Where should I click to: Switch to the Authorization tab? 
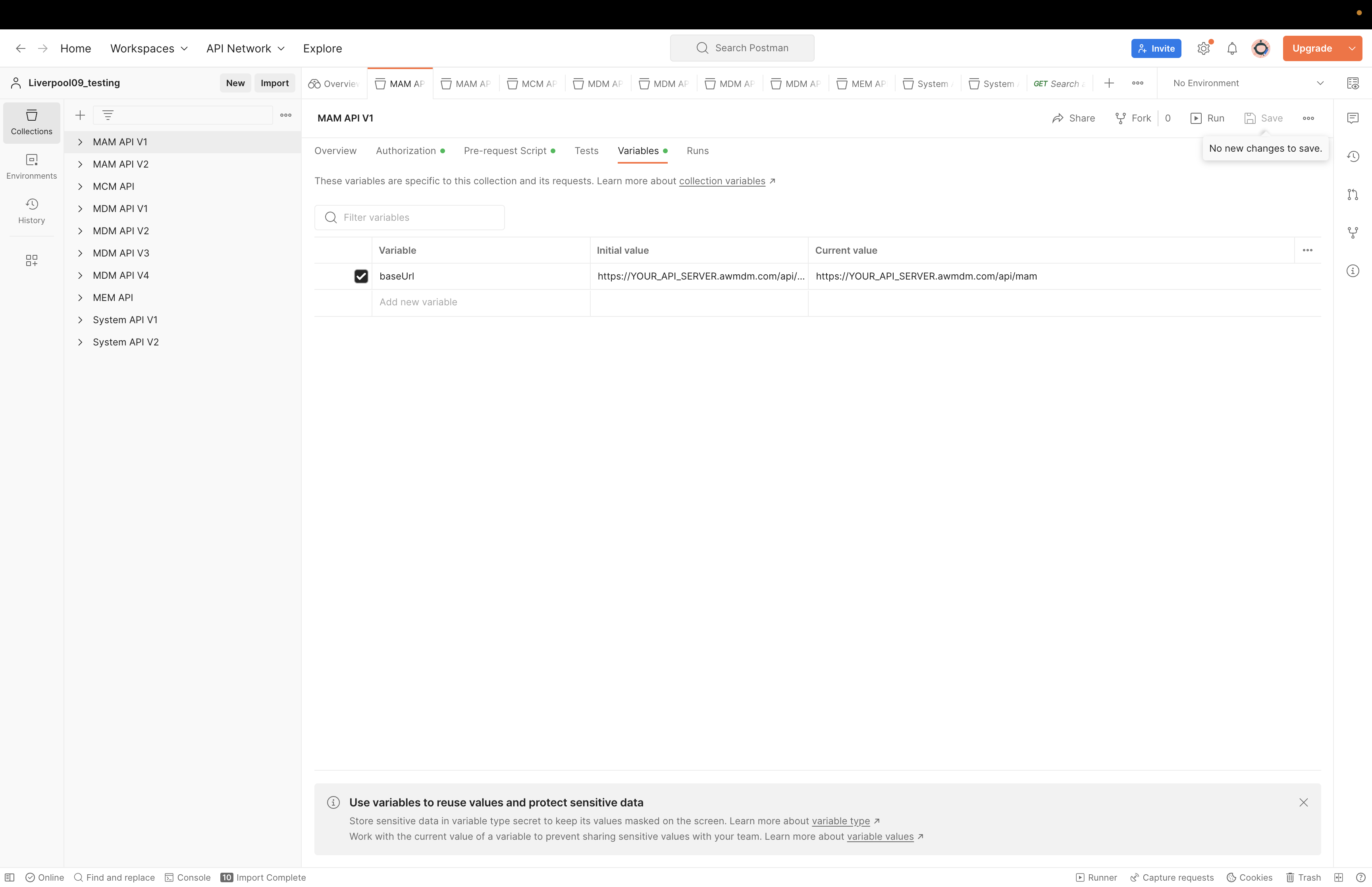pyautogui.click(x=406, y=150)
